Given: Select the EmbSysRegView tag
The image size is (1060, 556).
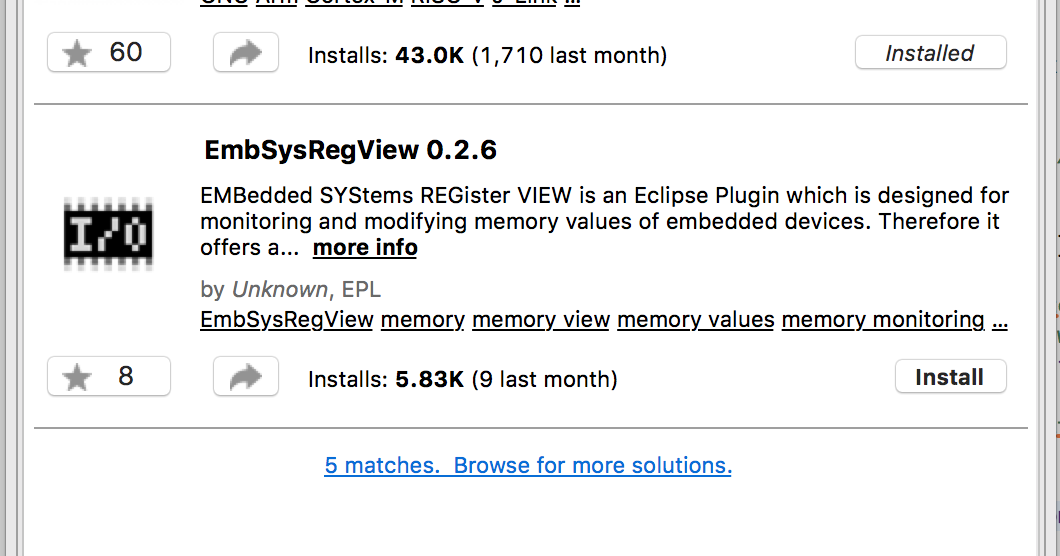Looking at the screenshot, I should [287, 319].
